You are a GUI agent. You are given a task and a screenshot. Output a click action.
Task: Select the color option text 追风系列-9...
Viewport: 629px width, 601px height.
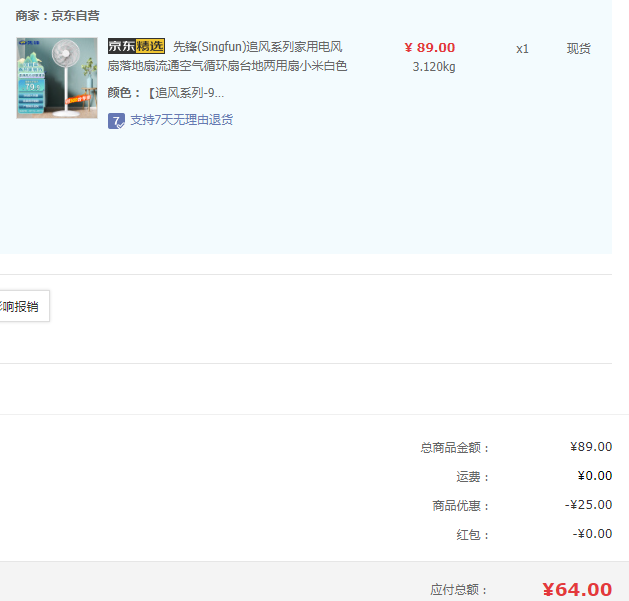(189, 93)
